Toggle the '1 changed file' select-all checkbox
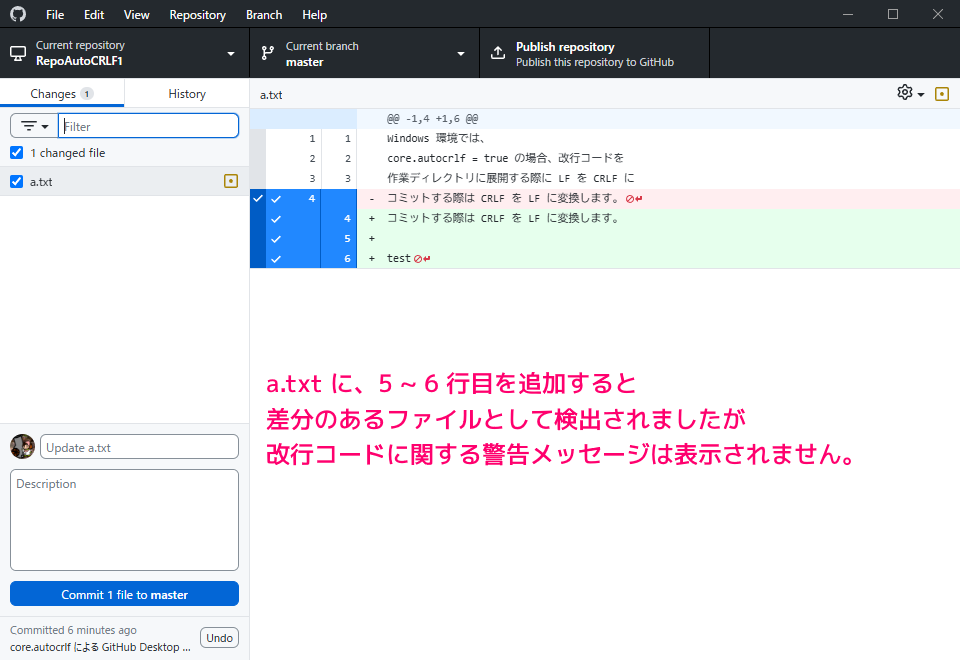This screenshot has height=660, width=960. coord(16,153)
